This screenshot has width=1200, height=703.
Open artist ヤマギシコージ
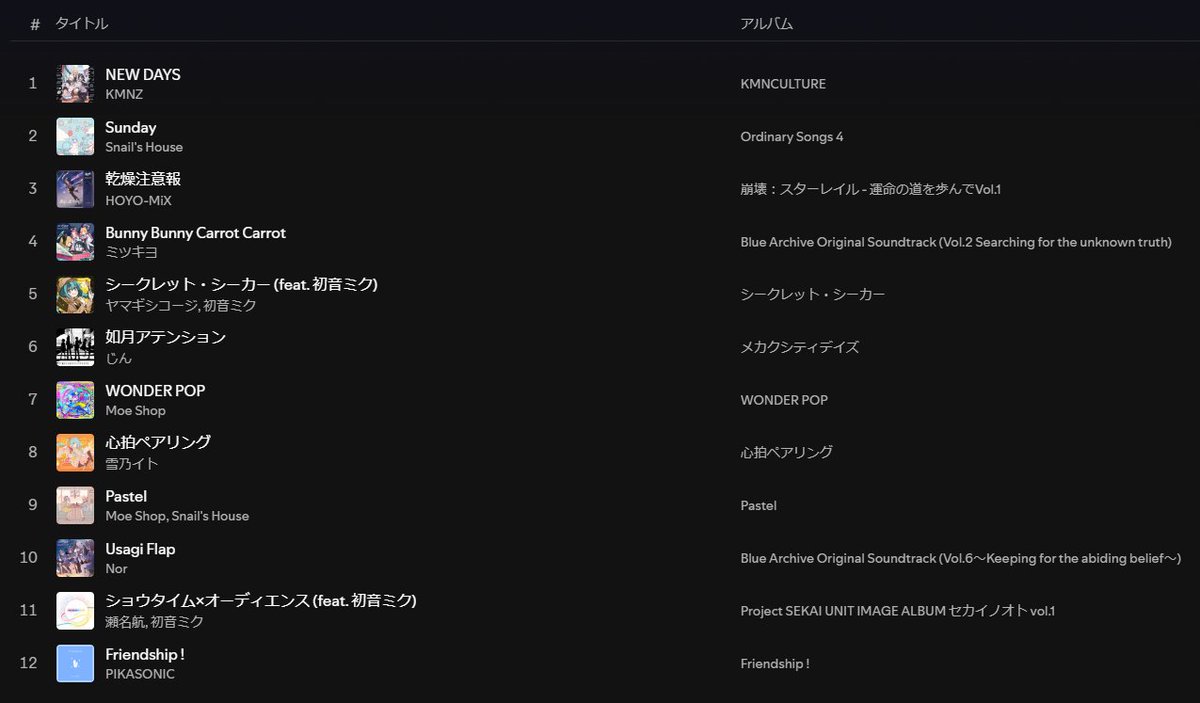[x=151, y=305]
